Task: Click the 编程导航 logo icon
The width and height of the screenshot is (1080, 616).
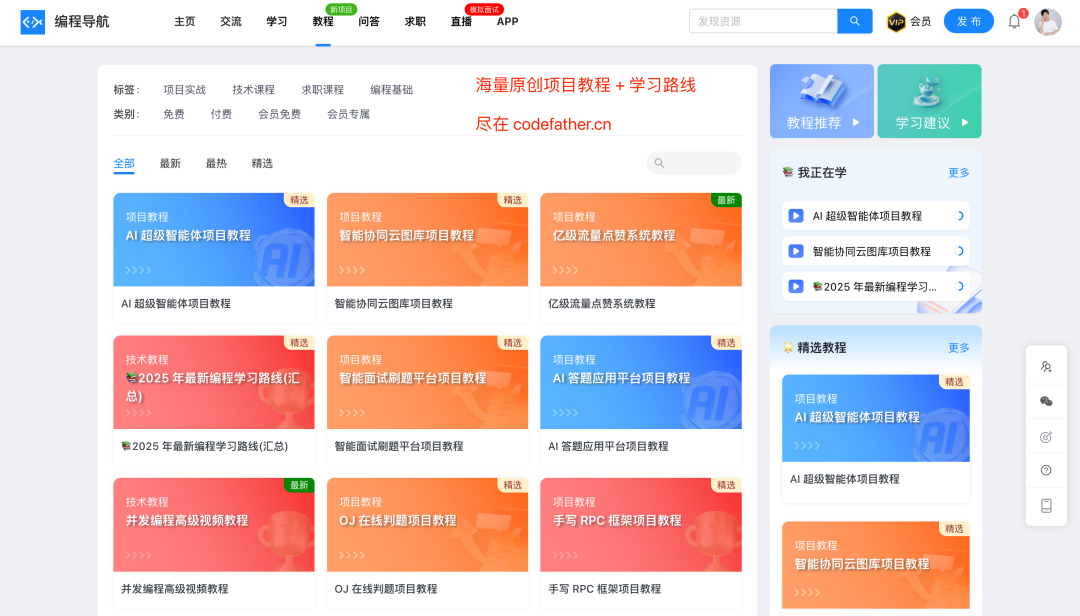Action: click(x=33, y=20)
